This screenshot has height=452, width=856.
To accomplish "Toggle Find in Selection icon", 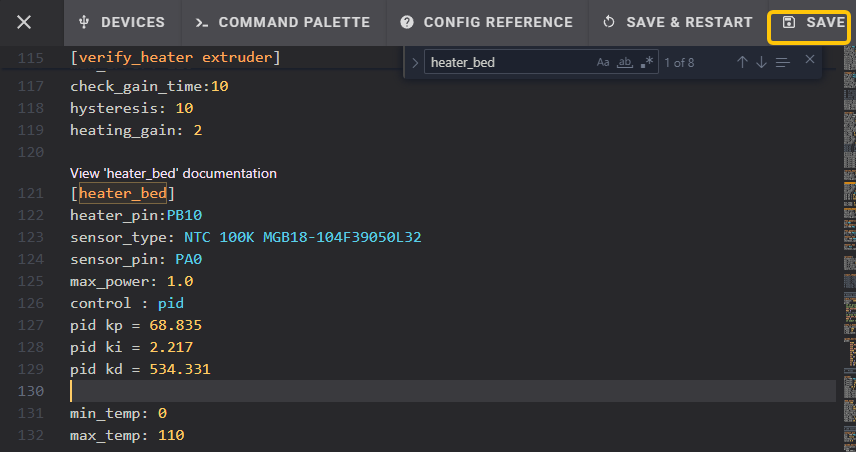I will [782, 62].
